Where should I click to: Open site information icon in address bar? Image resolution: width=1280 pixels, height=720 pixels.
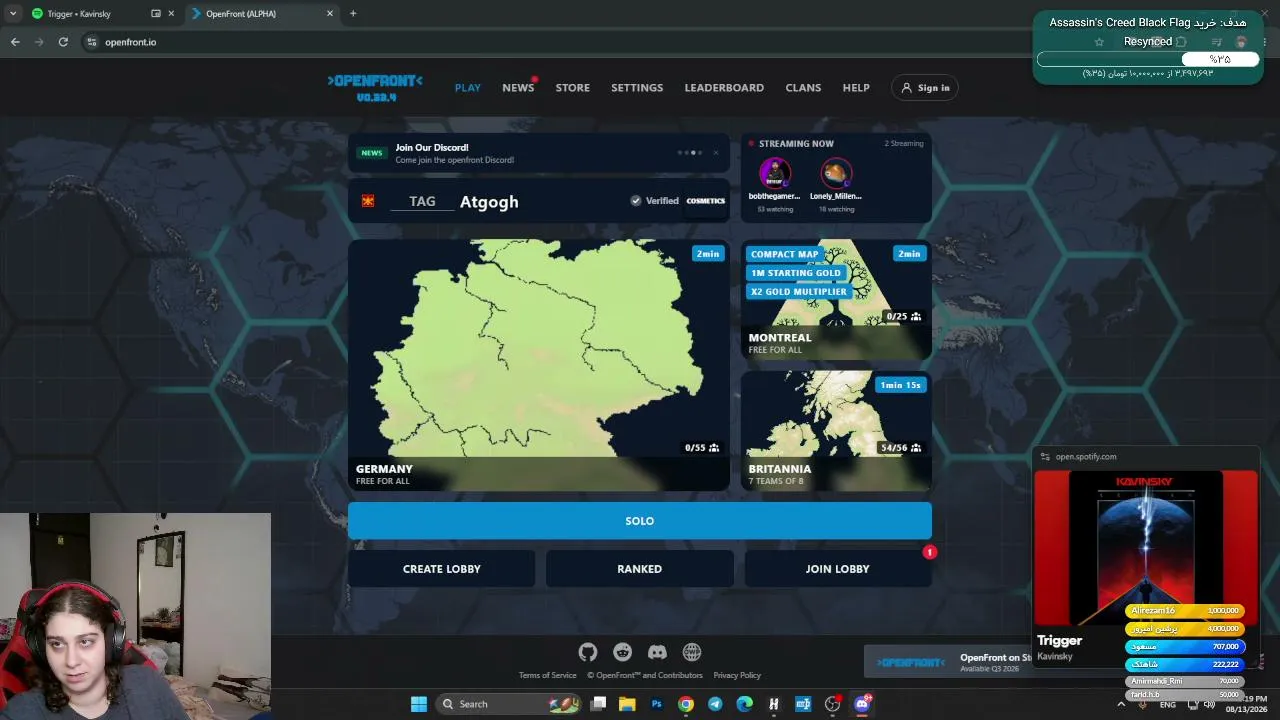click(x=92, y=42)
